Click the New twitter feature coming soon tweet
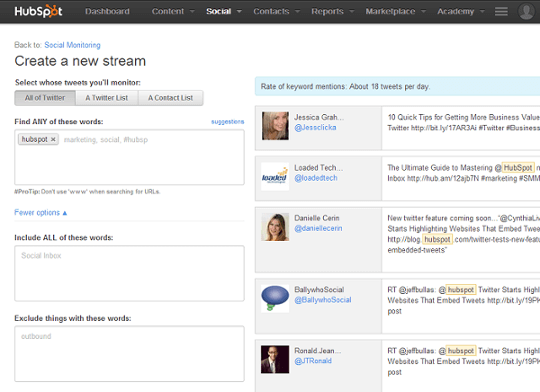This screenshot has width=540, height=392. coord(463,234)
